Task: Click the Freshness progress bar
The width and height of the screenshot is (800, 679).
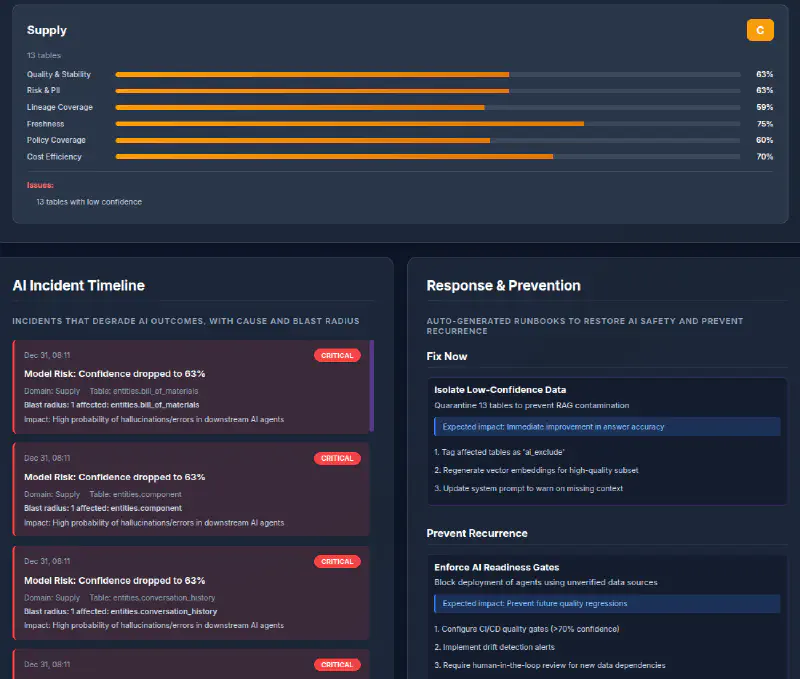Action: (x=428, y=123)
